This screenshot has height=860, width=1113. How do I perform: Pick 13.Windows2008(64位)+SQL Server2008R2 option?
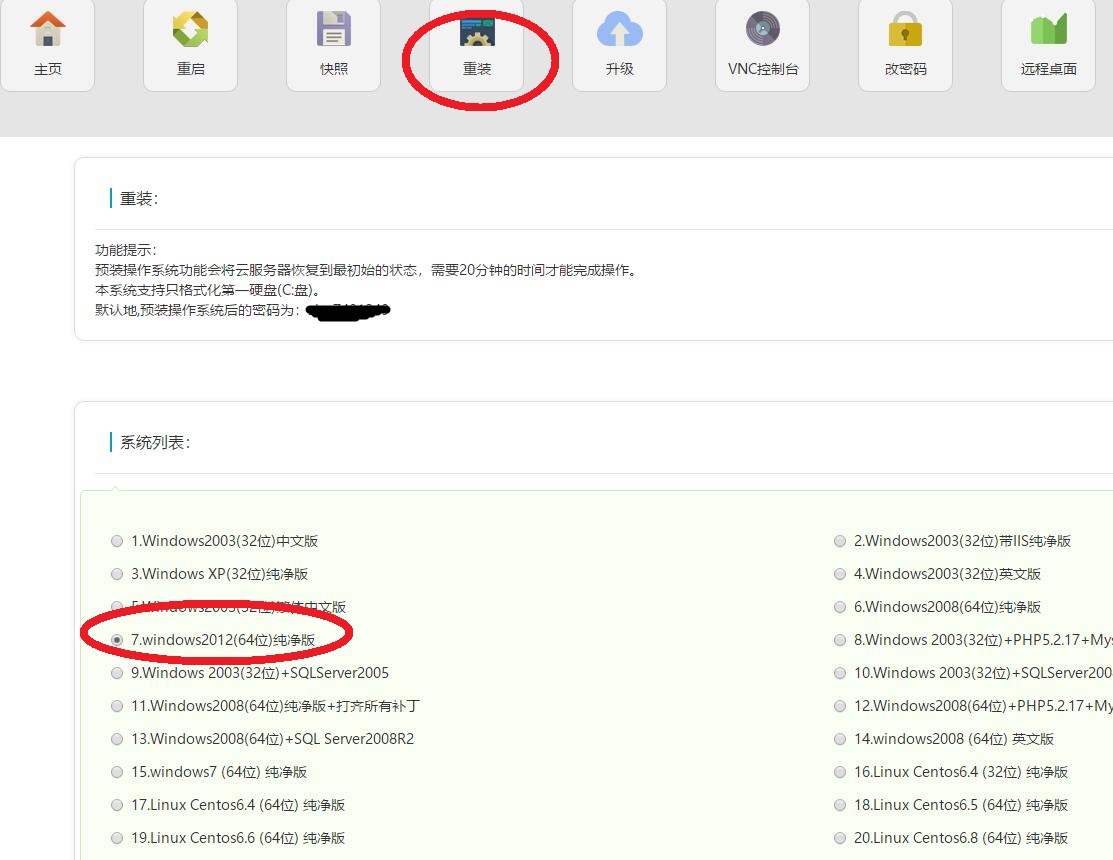pyautogui.click(x=117, y=739)
